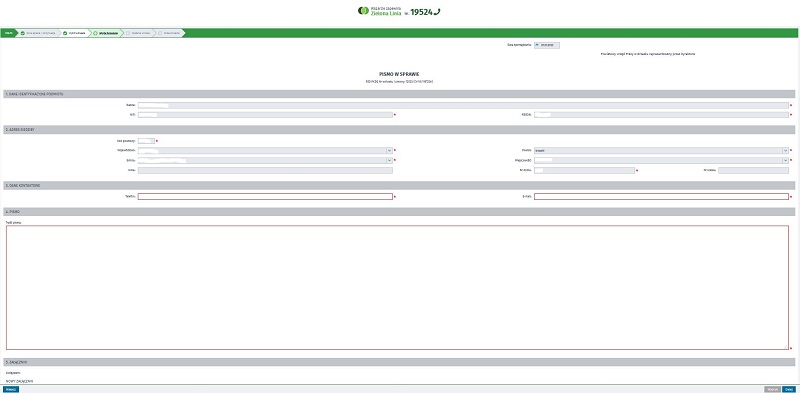
Task: Expand the Powiat dropdown arrow
Action: point(785,151)
